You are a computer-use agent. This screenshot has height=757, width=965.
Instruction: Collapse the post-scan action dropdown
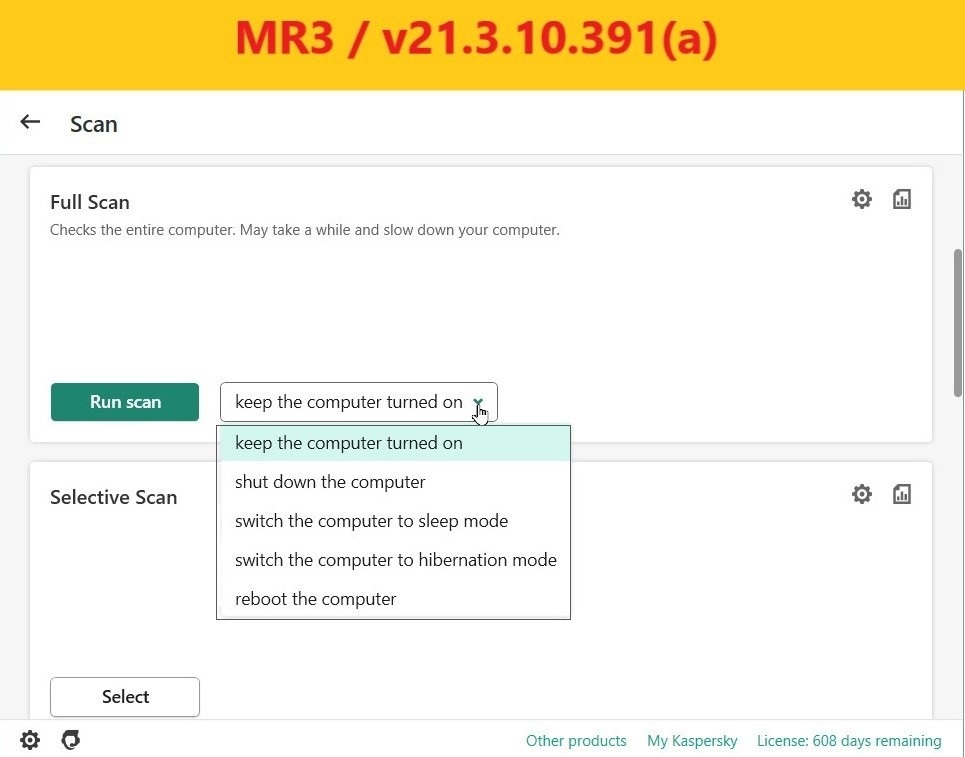359,402
